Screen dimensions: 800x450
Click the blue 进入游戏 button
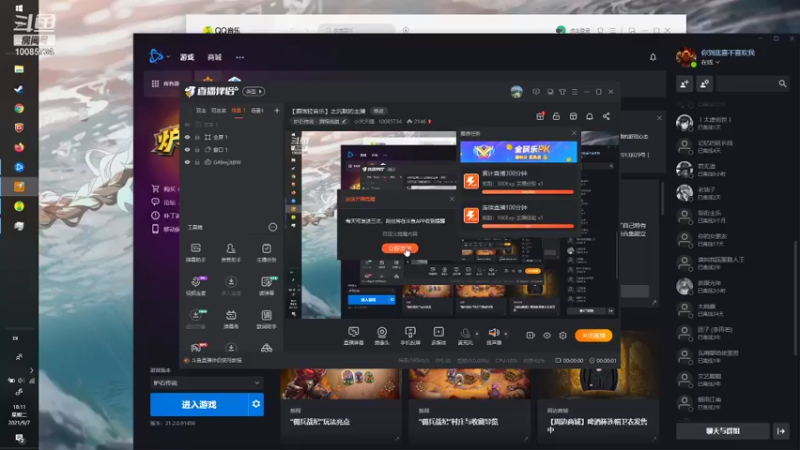click(x=199, y=404)
